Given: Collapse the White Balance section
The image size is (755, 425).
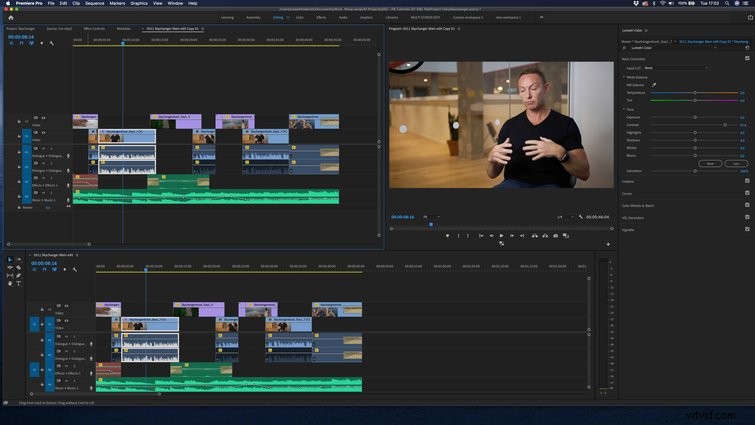Looking at the screenshot, I should (624, 77).
